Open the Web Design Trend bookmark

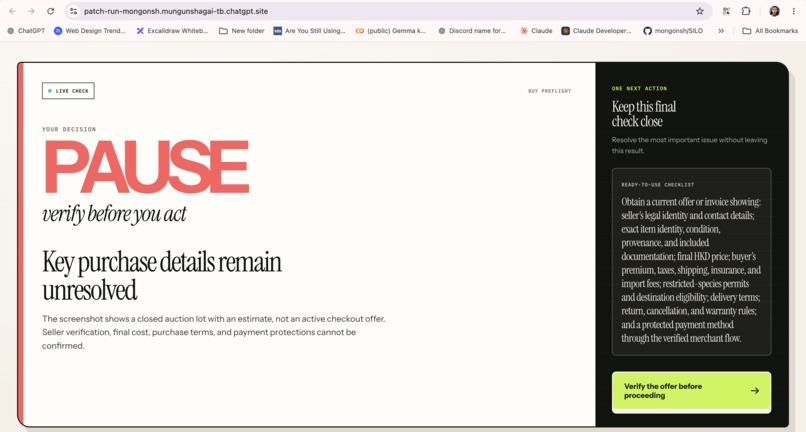coord(90,31)
